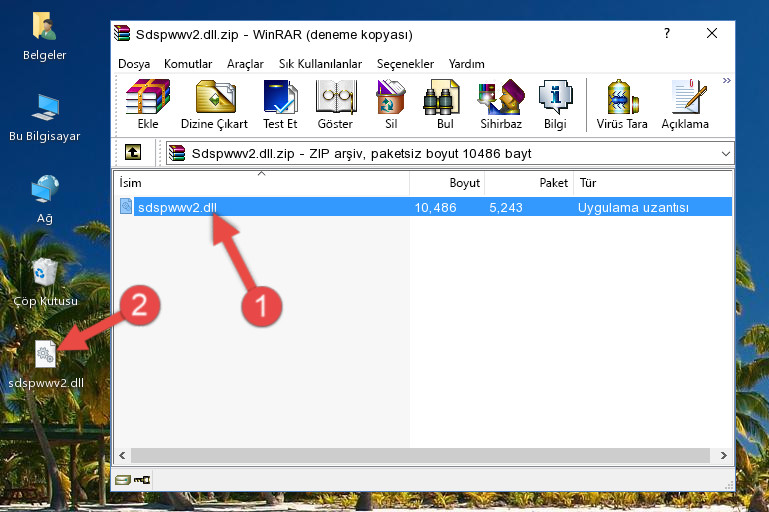769x512 pixels.
Task: Open the Dosya menu
Action: click(134, 64)
